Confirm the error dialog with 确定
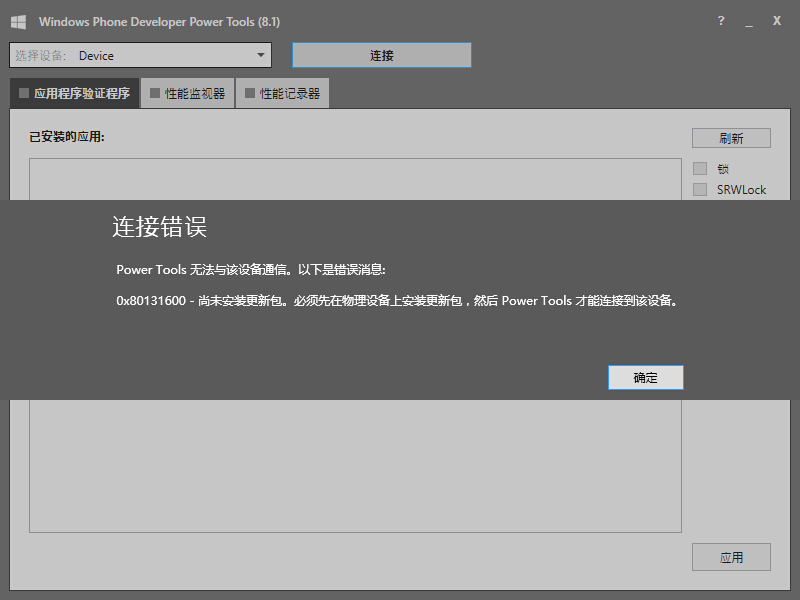 click(645, 378)
